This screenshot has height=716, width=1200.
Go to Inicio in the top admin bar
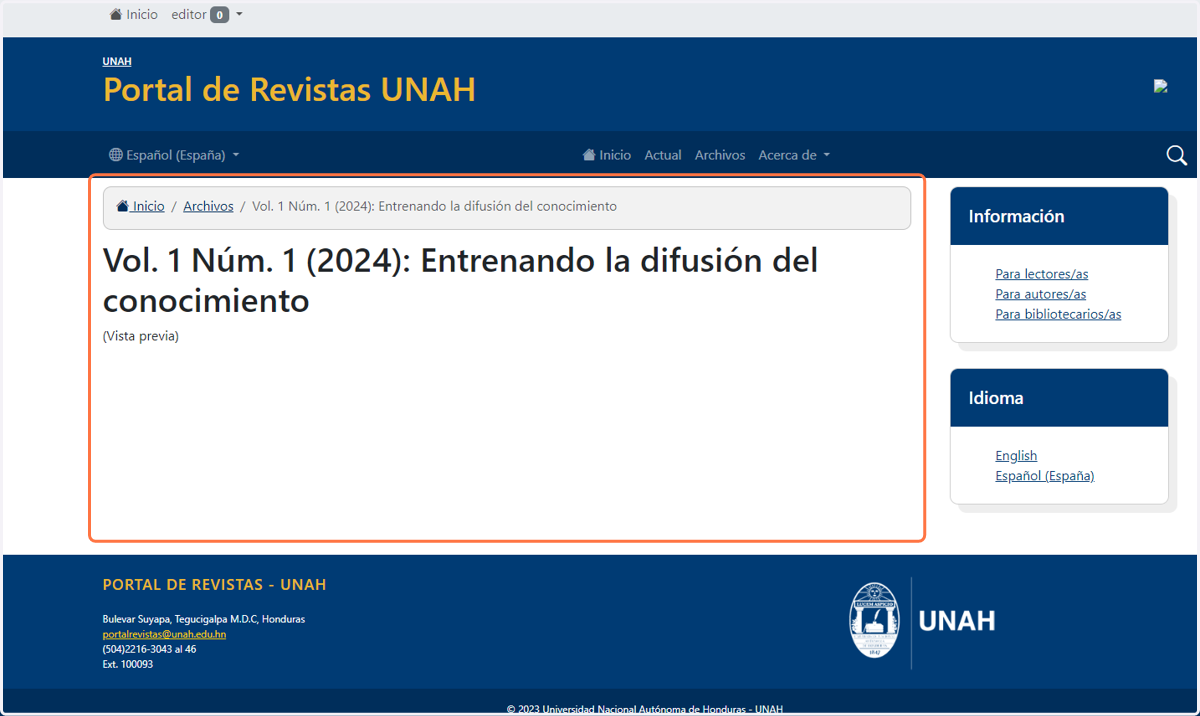click(134, 15)
